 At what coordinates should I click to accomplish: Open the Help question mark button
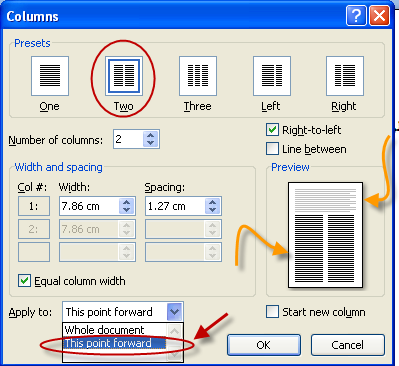(356, 16)
